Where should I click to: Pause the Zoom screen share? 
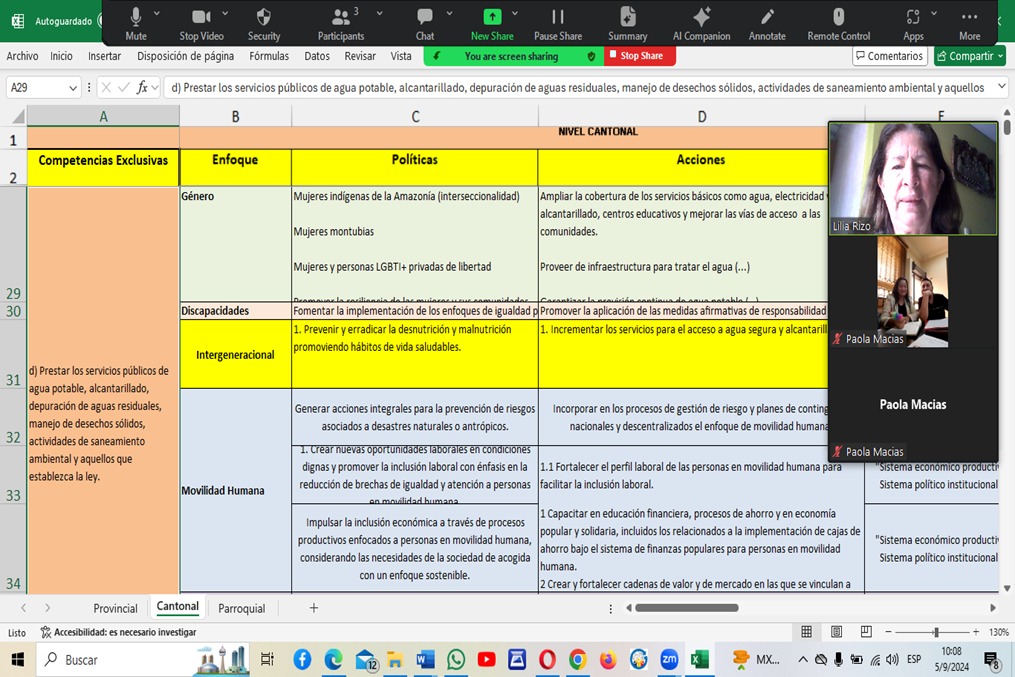tap(557, 24)
